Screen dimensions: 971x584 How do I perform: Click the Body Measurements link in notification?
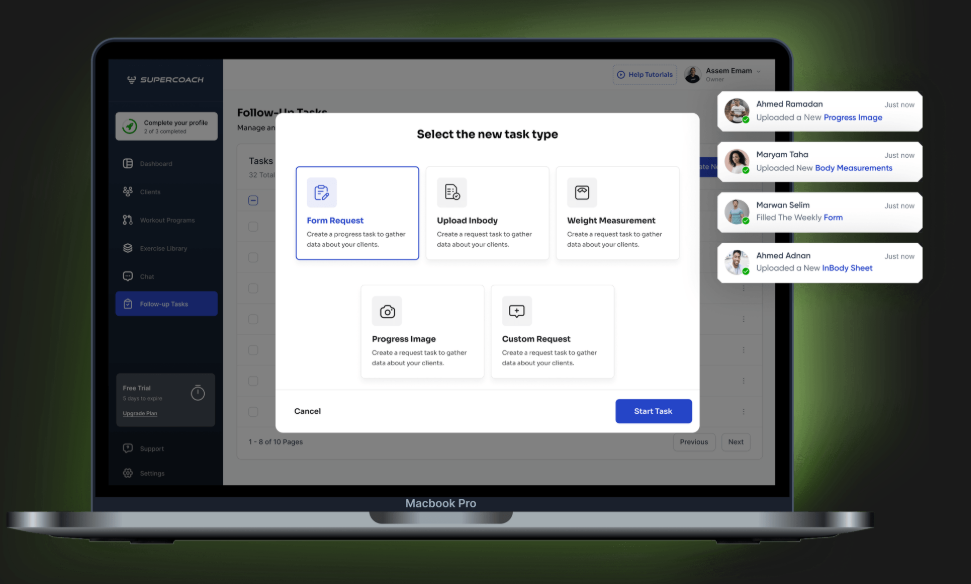coord(853,168)
